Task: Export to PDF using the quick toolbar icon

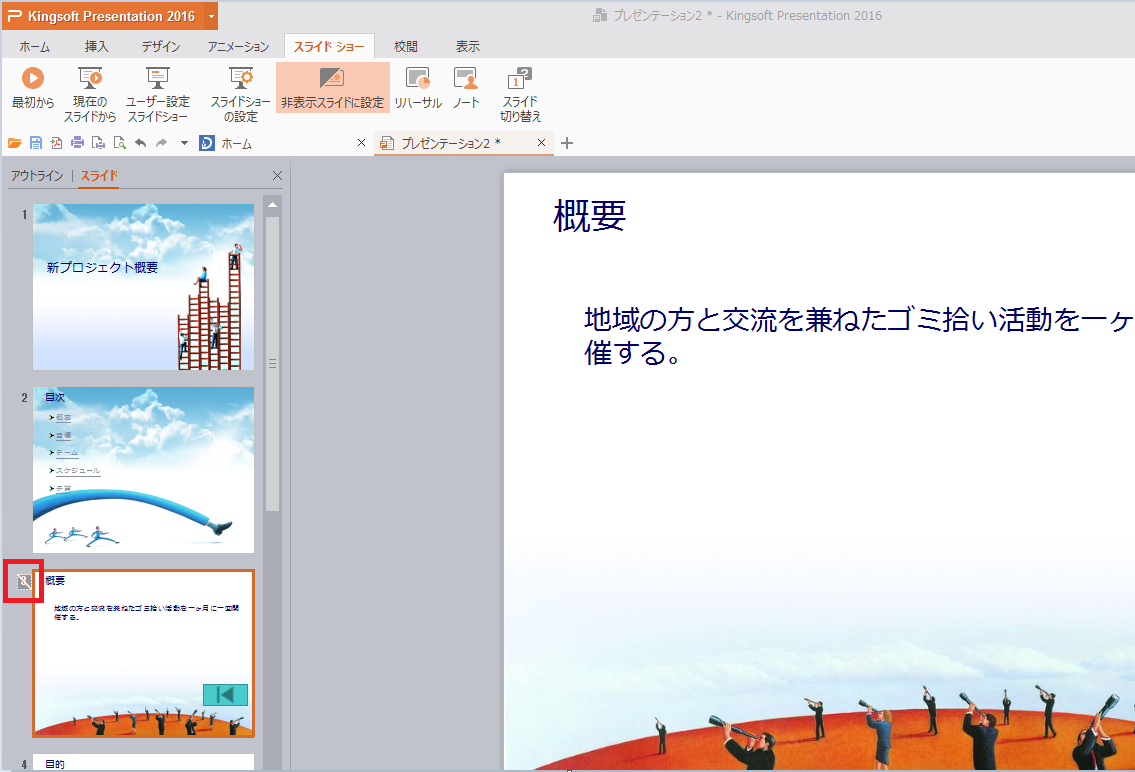Action: pyautogui.click(x=56, y=143)
